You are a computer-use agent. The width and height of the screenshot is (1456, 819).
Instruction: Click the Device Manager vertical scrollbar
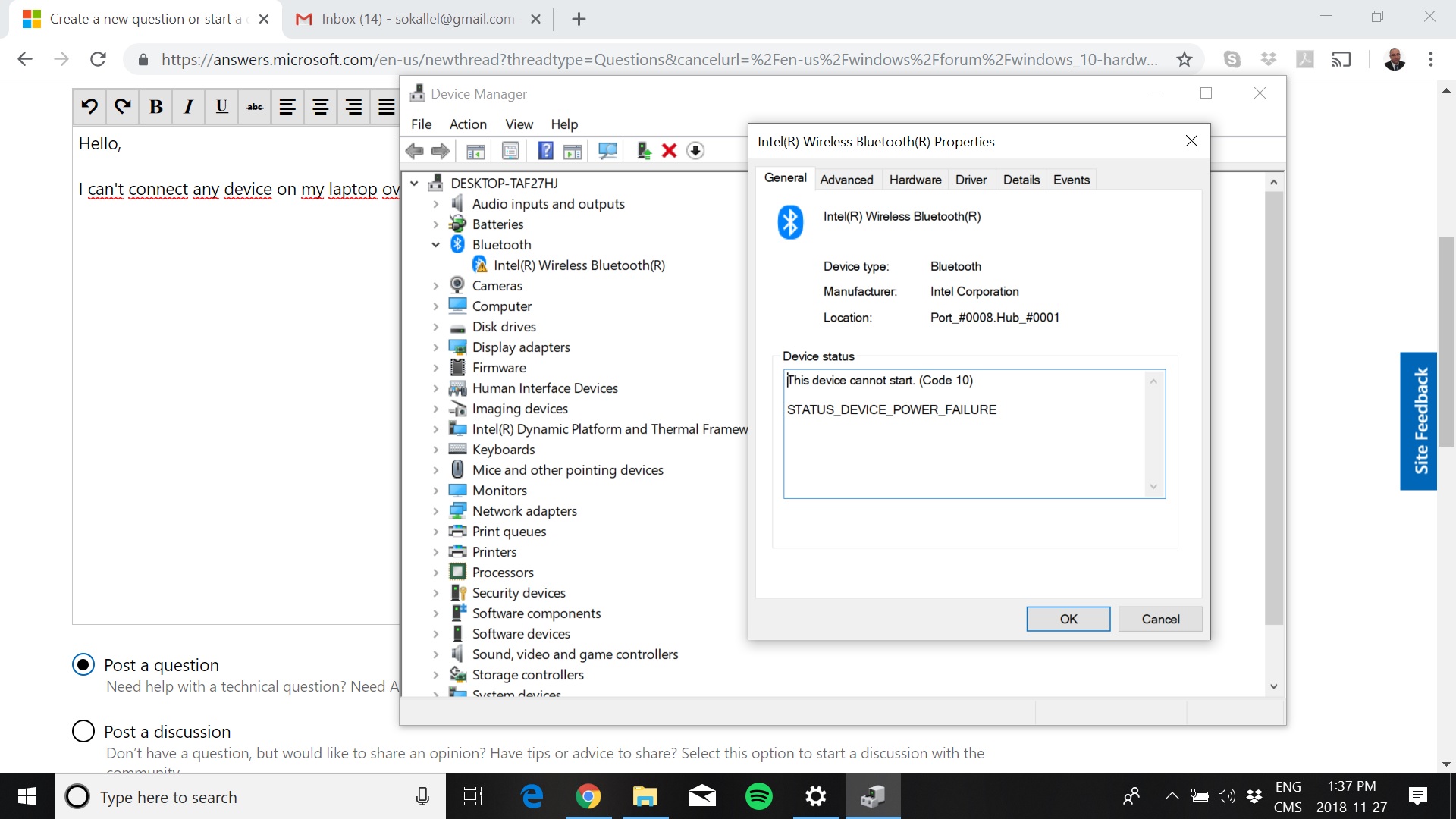(x=1274, y=408)
